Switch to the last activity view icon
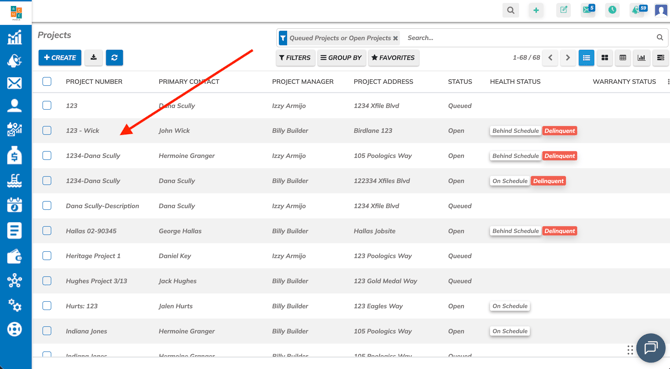Image resolution: width=670 pixels, height=369 pixels. 661,58
